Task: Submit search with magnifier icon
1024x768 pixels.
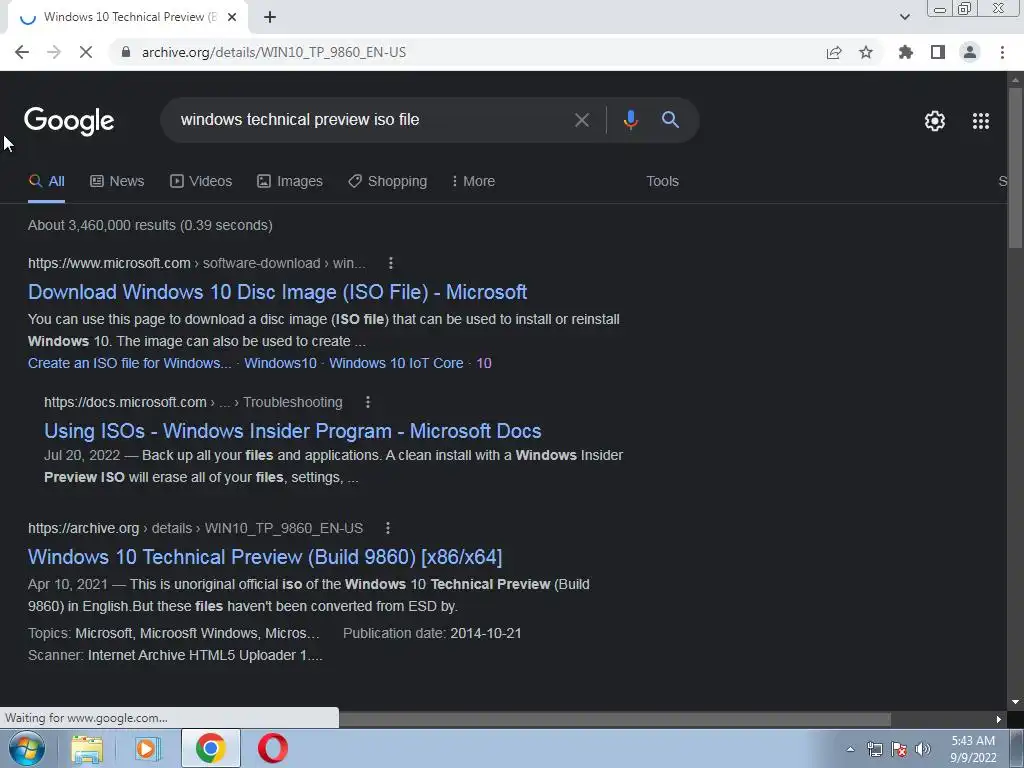Action: 670,120
